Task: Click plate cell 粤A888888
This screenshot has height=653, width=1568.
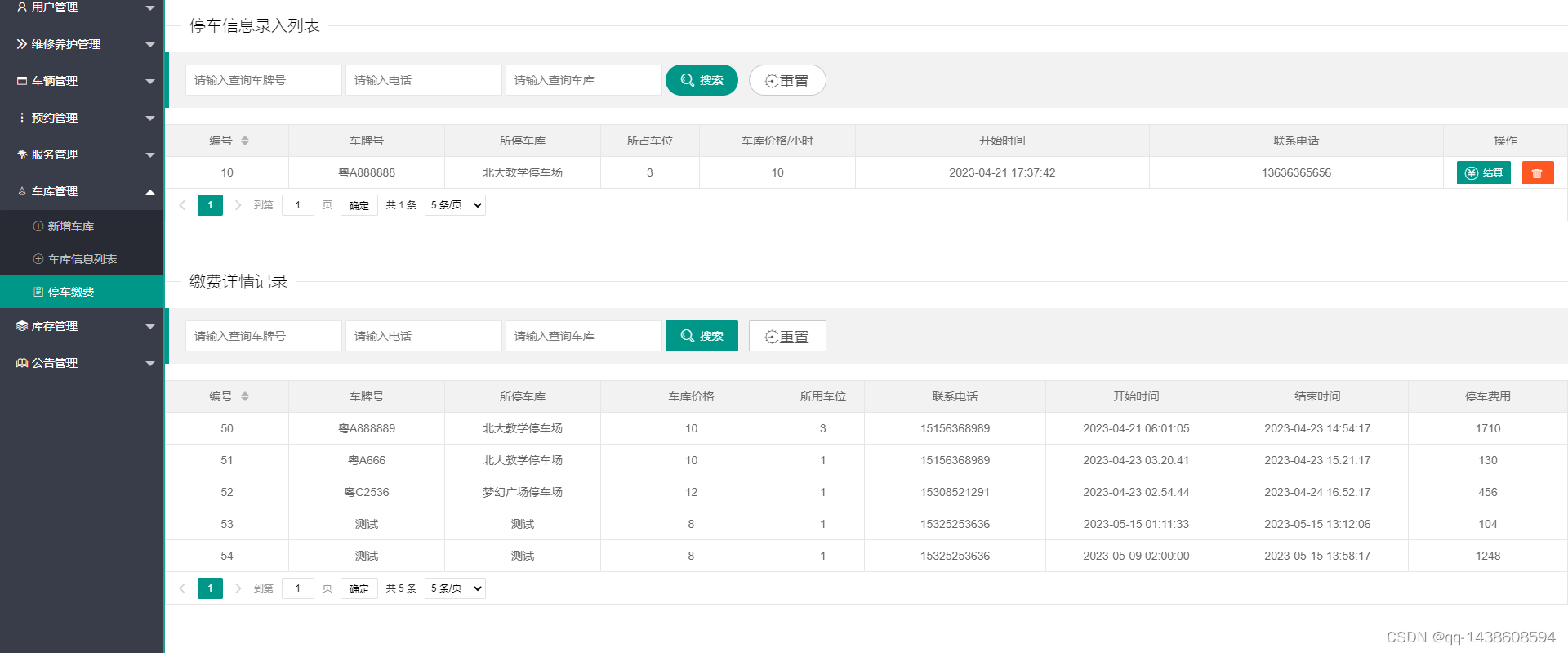Action: coord(367,172)
